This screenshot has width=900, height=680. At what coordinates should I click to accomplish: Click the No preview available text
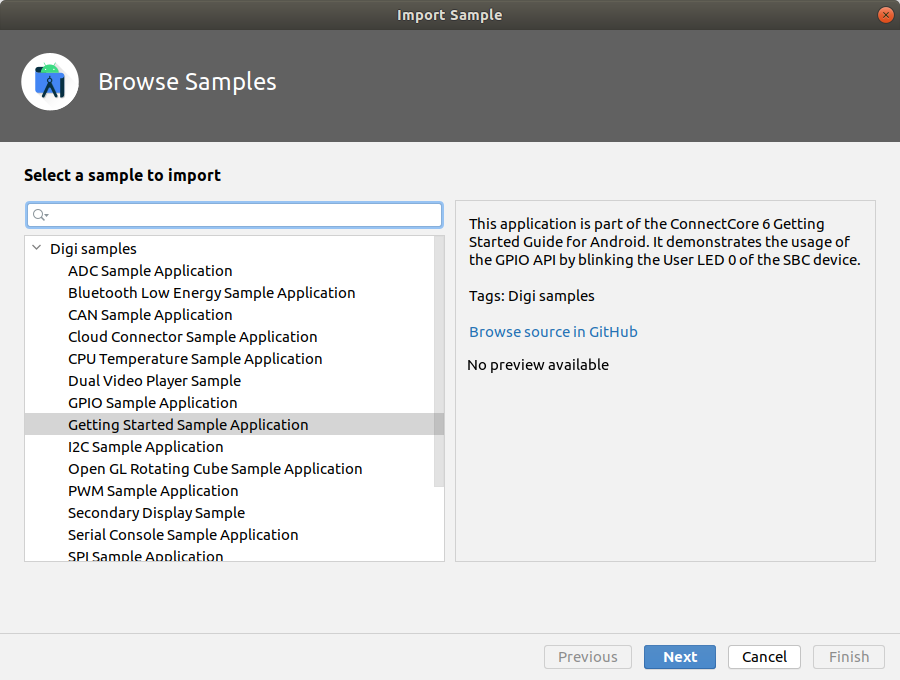538,365
